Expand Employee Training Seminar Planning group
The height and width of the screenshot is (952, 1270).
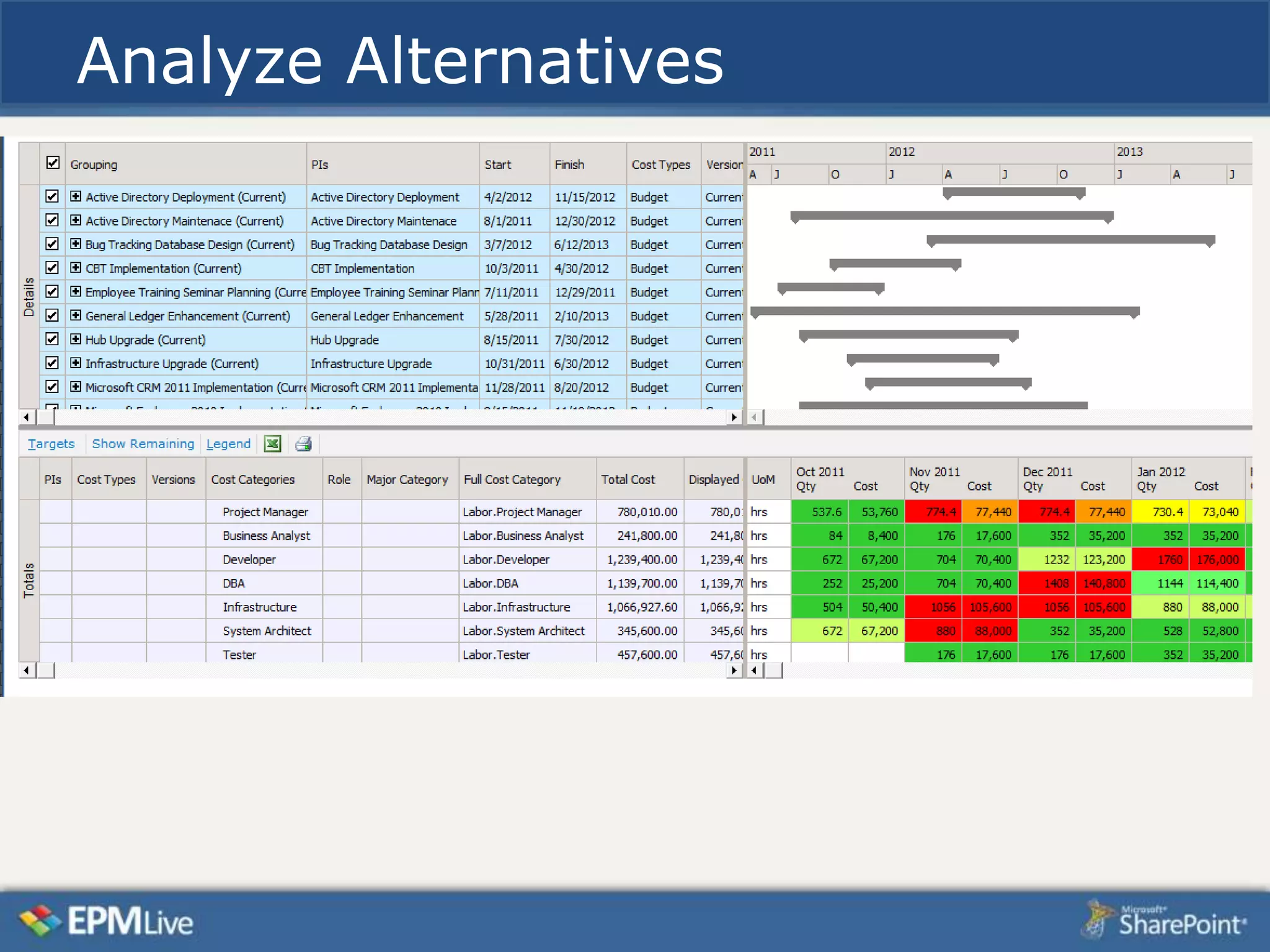point(76,291)
